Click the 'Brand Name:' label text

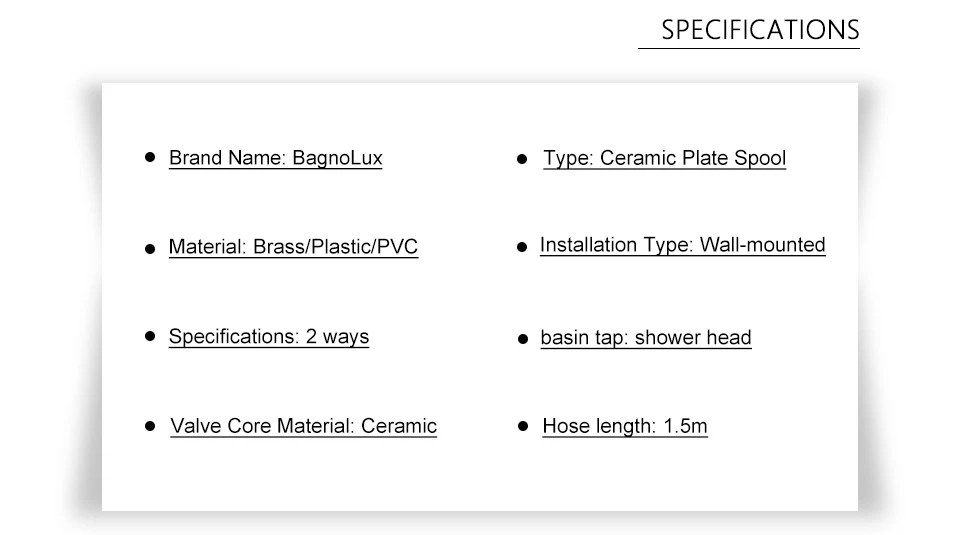(228, 158)
